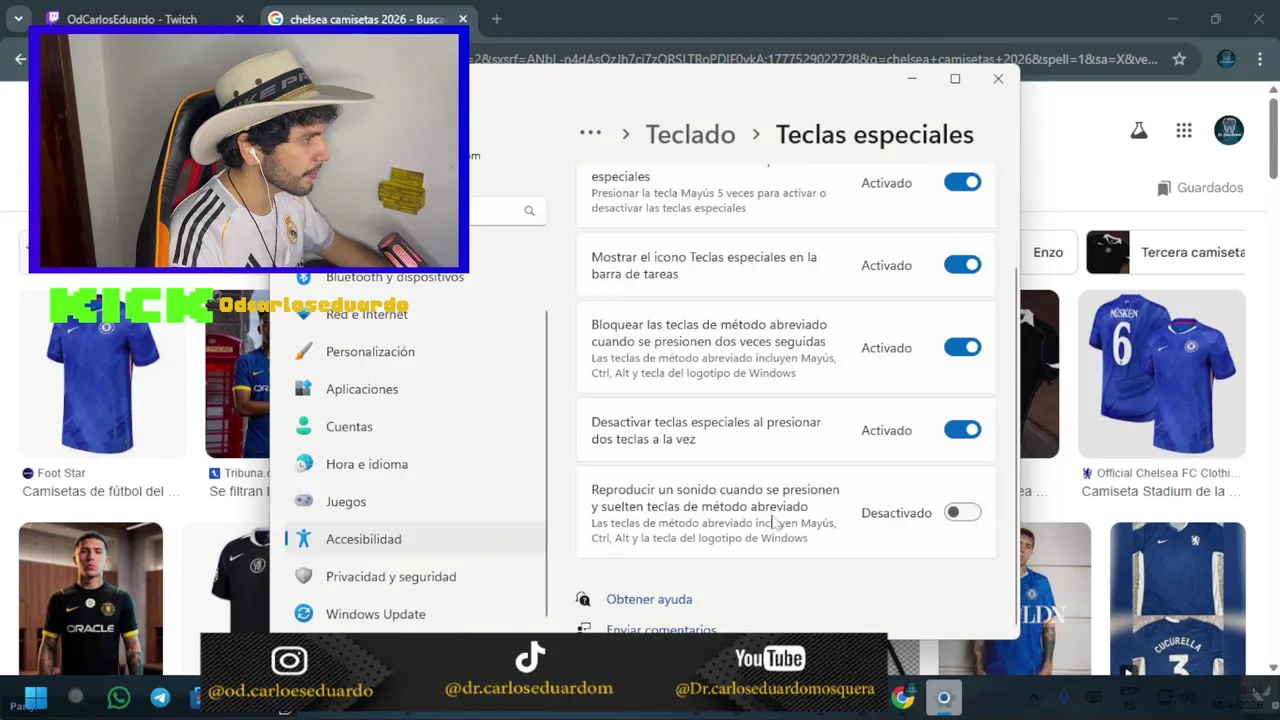Switch to Chrome on the taskbar
Viewport: 1280px width, 720px height.
pos(903,697)
